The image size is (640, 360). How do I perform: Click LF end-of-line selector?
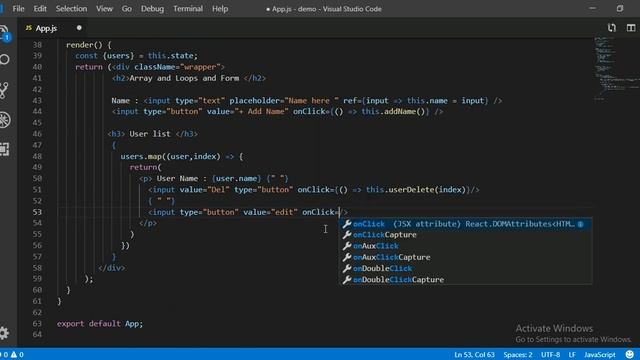(572, 355)
